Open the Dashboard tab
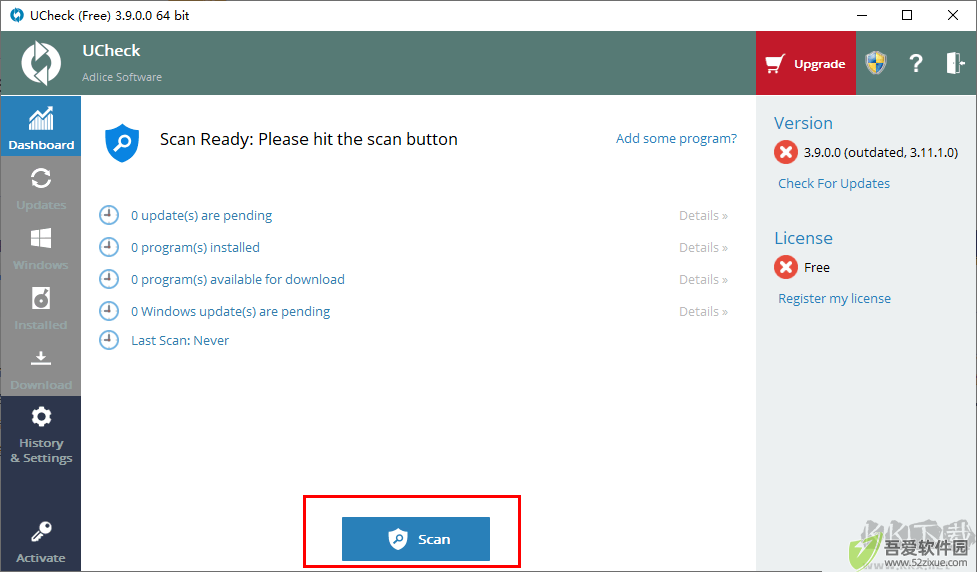This screenshot has height=572, width=977. click(41, 126)
